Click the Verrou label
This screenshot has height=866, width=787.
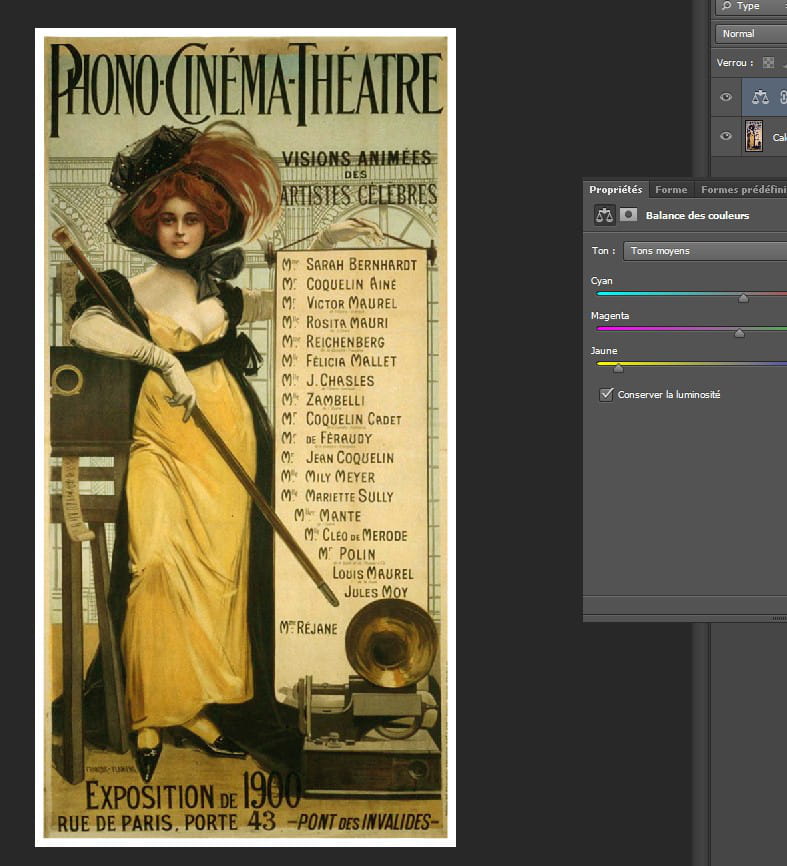tap(735, 63)
